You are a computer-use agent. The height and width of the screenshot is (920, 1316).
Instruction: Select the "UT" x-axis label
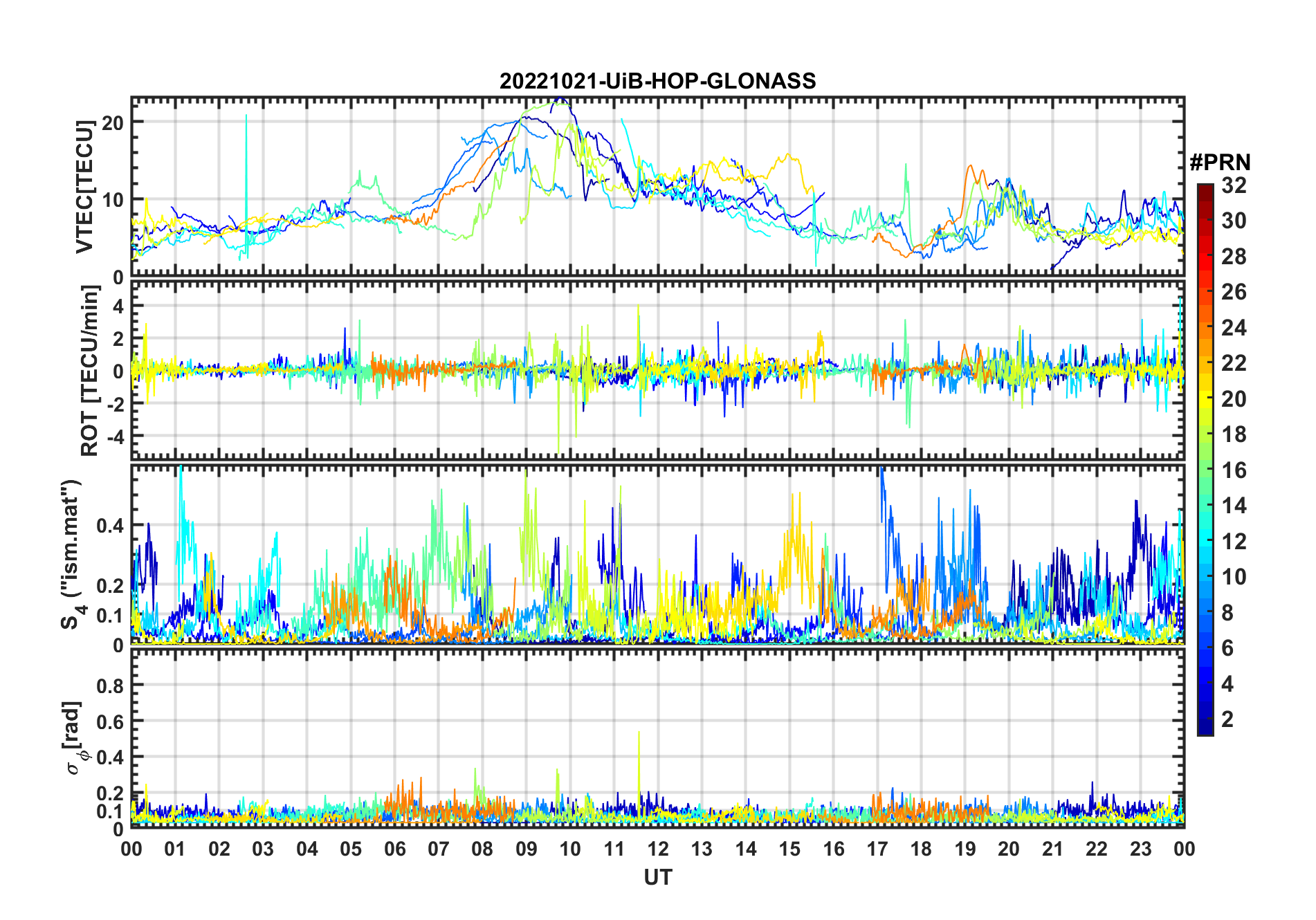click(x=658, y=877)
